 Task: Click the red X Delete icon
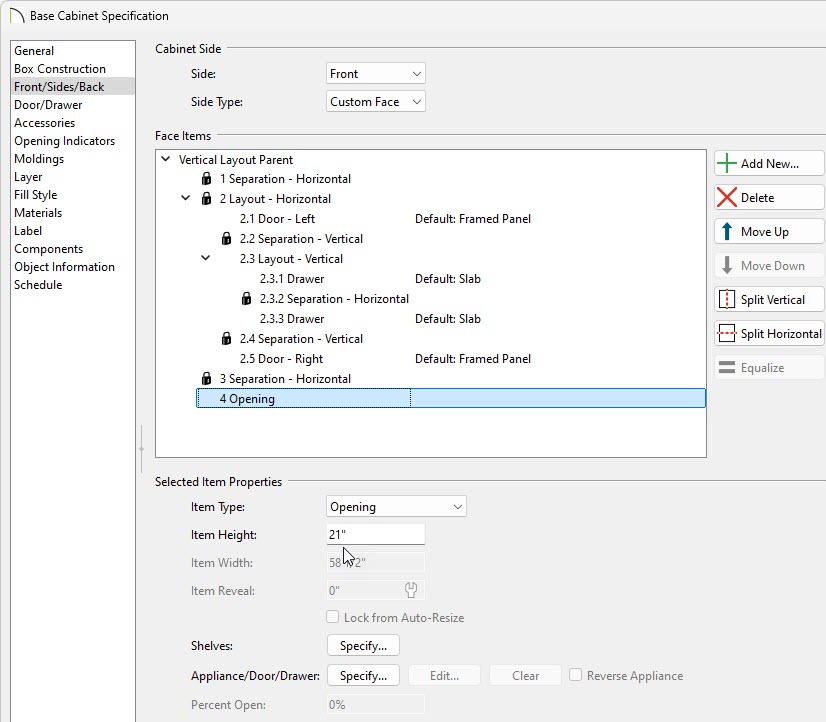[x=727, y=198]
